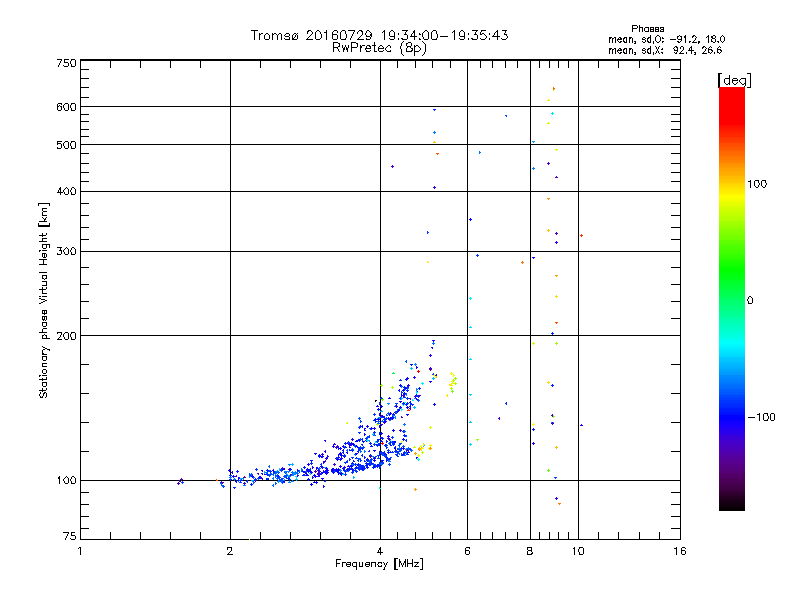Click the 'Phases' header text
The height and width of the screenshot is (600, 800).
(x=647, y=29)
